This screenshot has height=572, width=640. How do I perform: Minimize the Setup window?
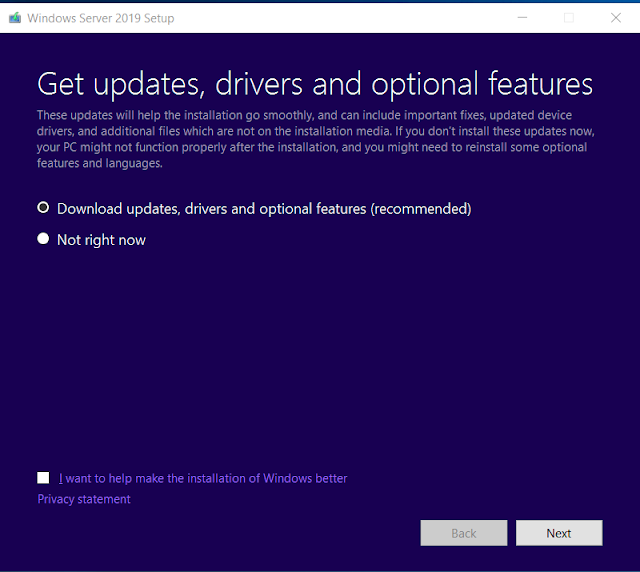pyautogui.click(x=522, y=18)
